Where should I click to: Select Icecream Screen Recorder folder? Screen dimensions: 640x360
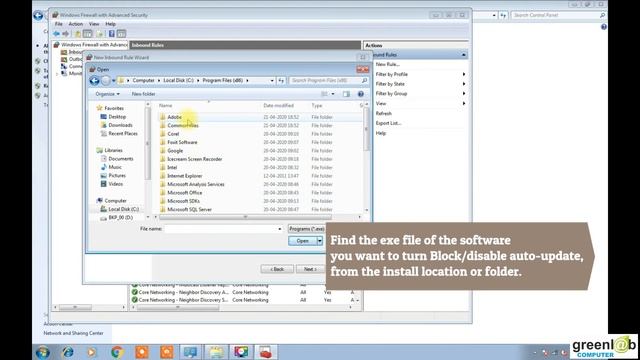[x=194, y=159]
